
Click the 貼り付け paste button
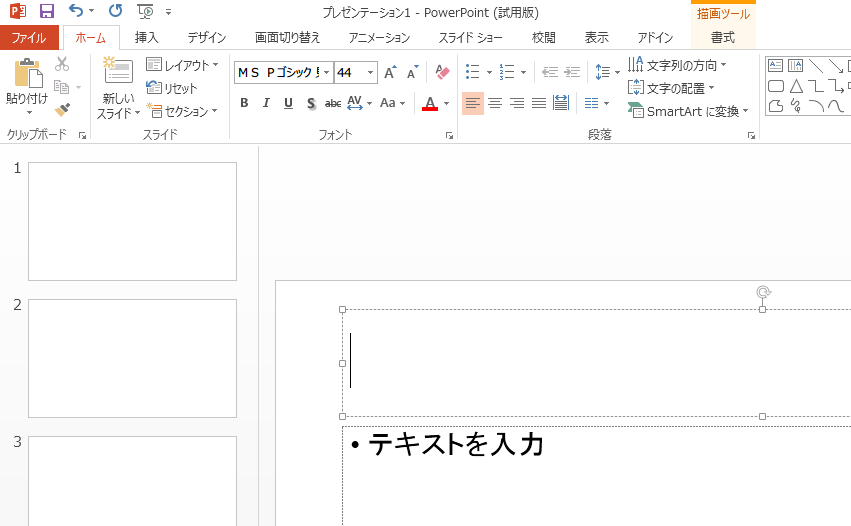pyautogui.click(x=27, y=86)
